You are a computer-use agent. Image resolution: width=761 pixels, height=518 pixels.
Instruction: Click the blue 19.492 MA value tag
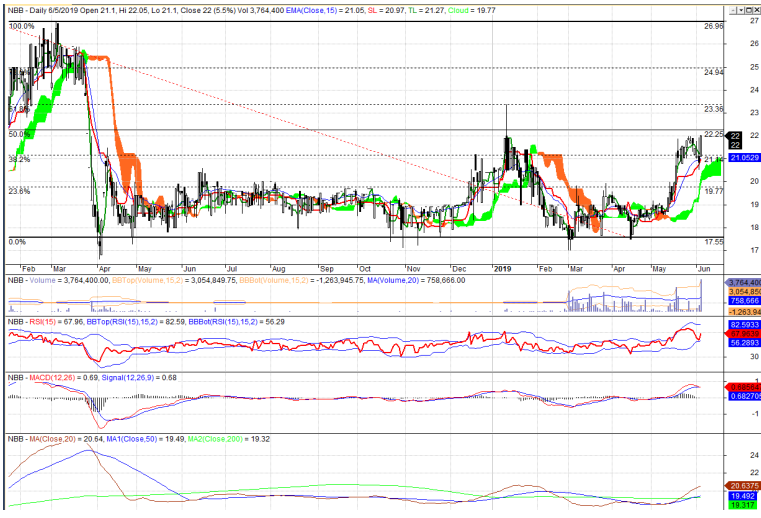(743, 496)
